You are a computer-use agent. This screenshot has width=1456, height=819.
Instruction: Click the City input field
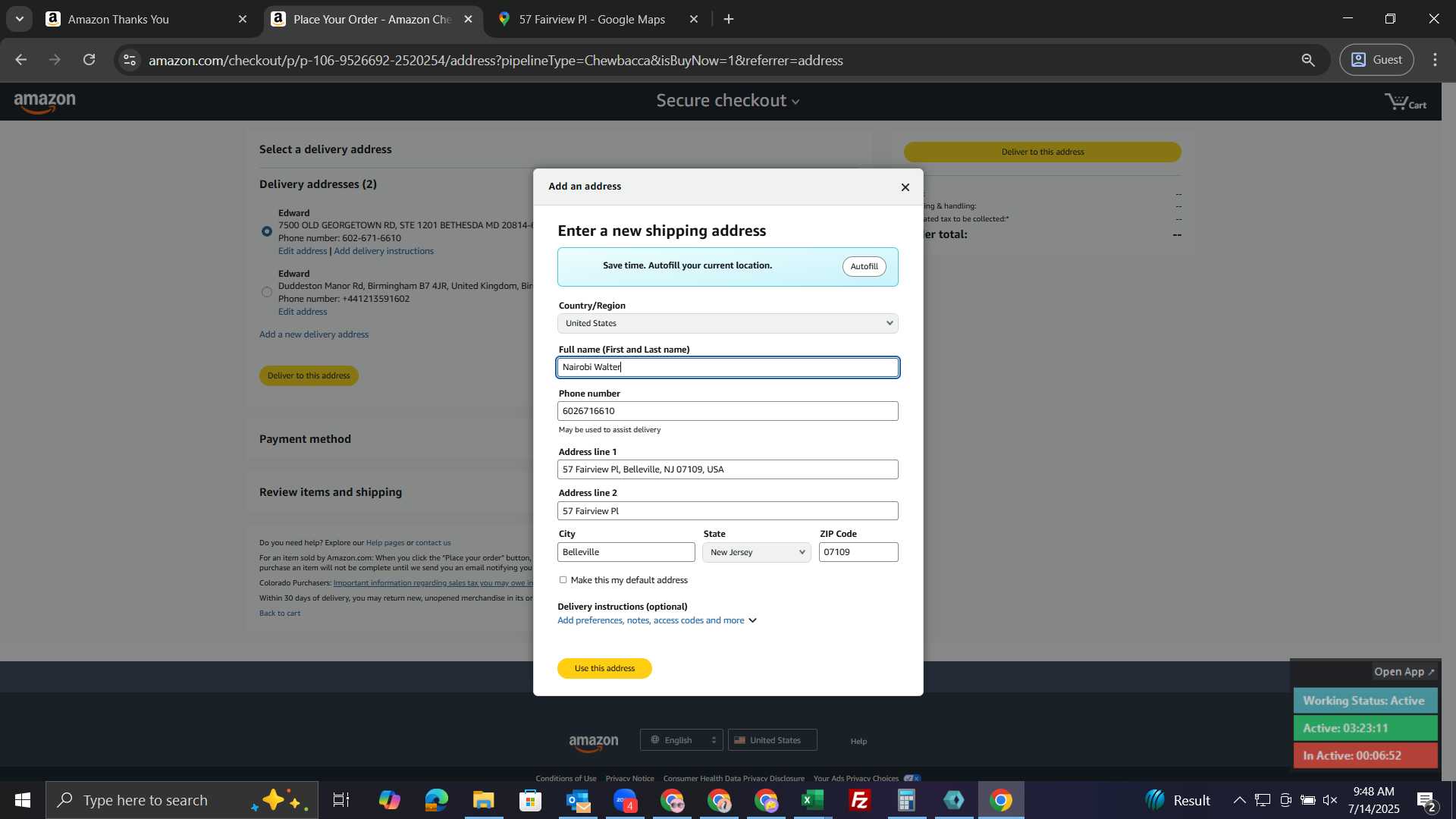point(626,552)
